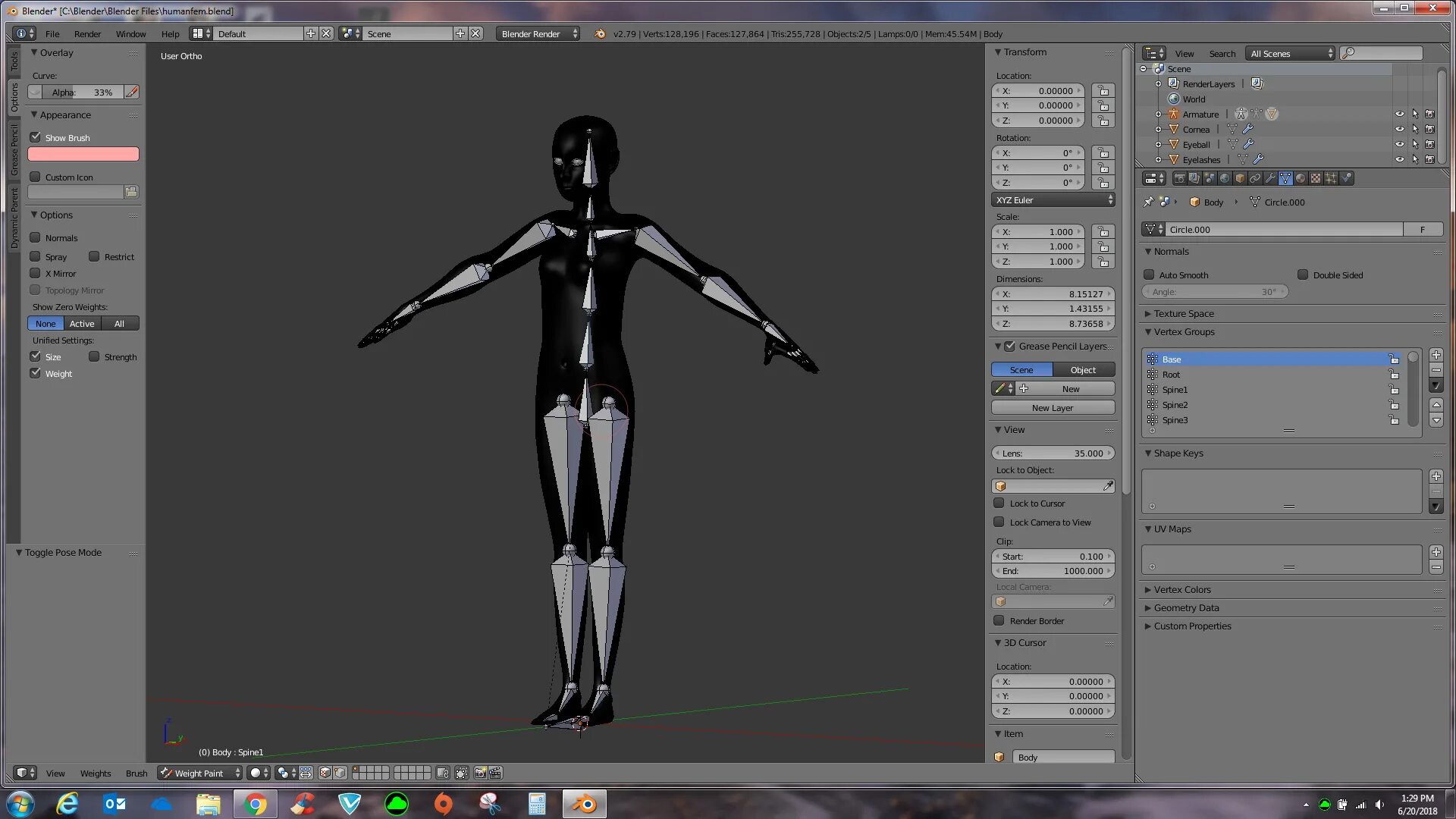Open the Weight Paint mode dropdown
Viewport: 1456px width, 819px height.
pyautogui.click(x=200, y=773)
